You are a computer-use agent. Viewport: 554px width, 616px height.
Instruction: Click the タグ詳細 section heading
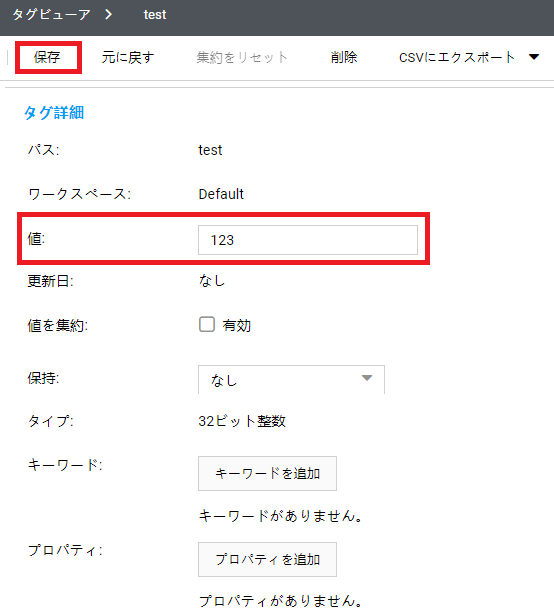[54, 113]
